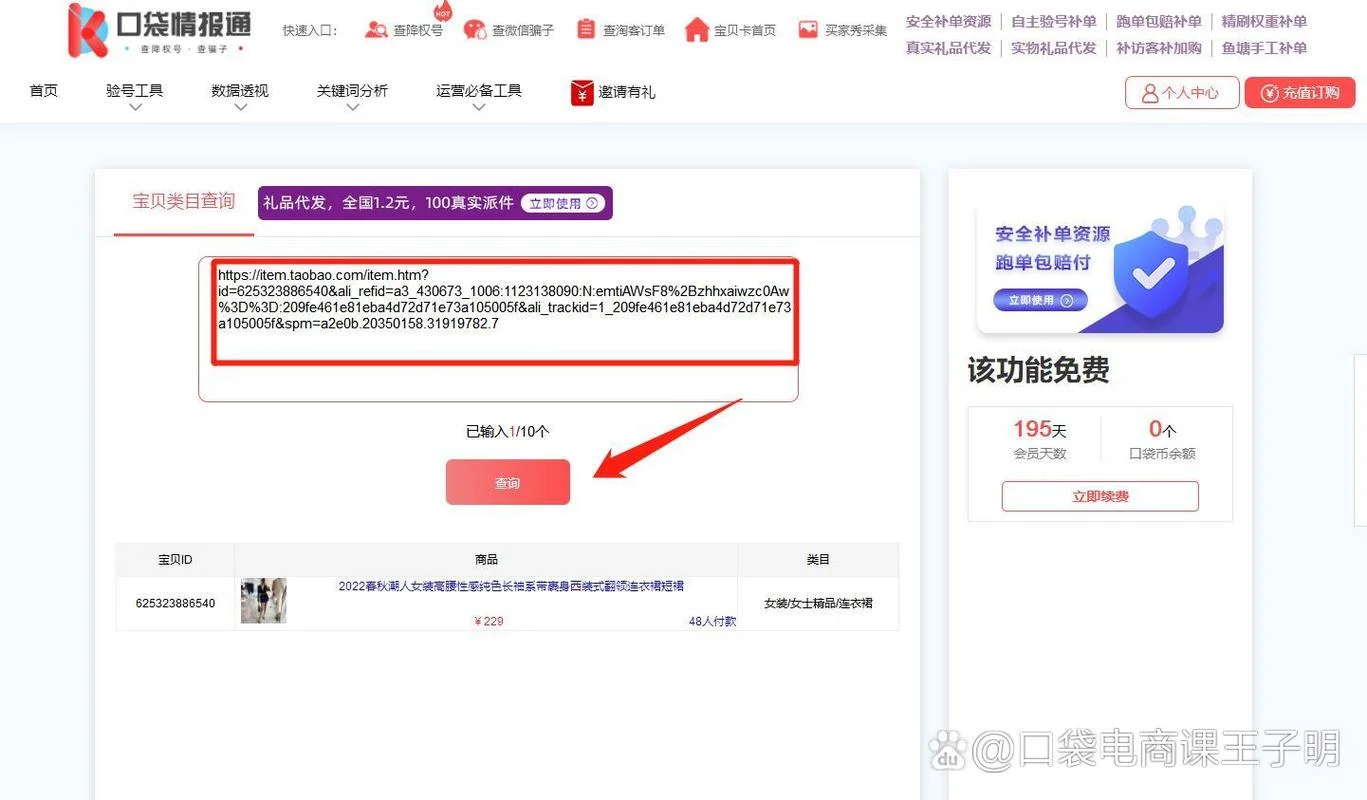Screen dimensions: 1367x800
Task: Click 立即使用 on the 安全补单资源 ad
Action: (1040, 300)
